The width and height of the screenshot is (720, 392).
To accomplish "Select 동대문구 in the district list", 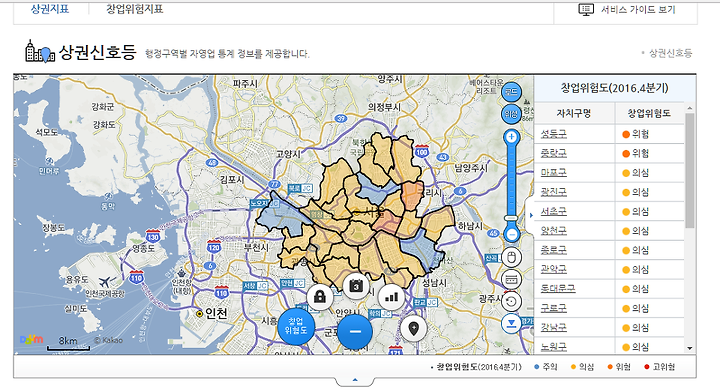I will click(x=558, y=289).
